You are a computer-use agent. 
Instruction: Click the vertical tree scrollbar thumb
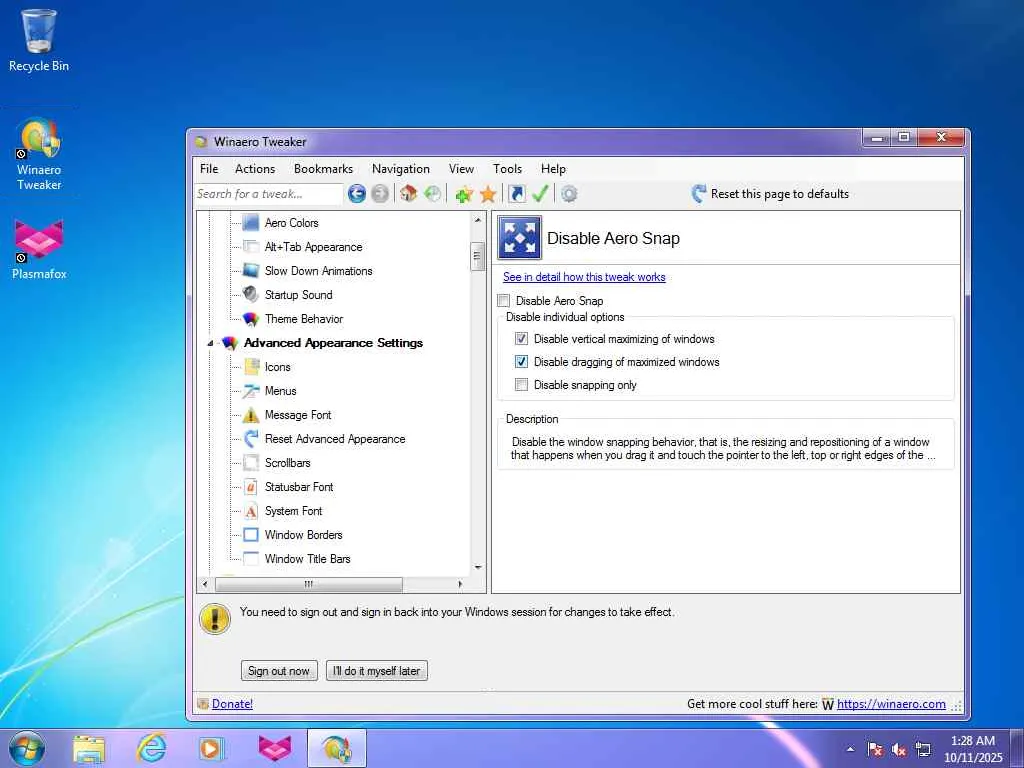478,256
